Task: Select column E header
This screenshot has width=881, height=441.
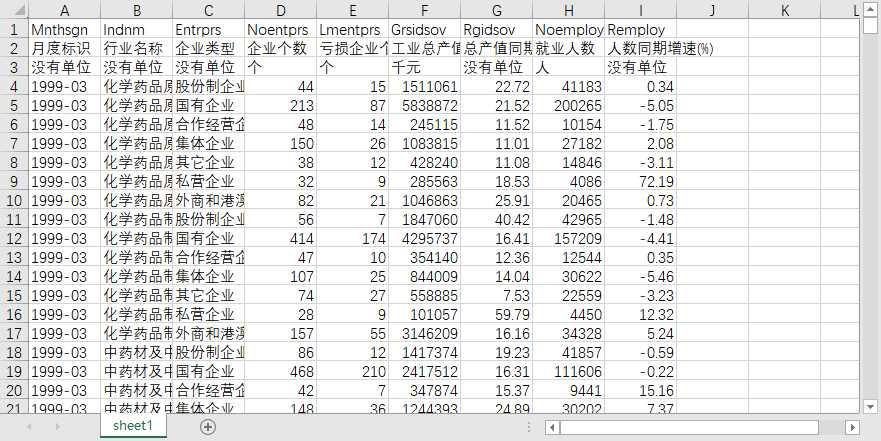Action: coord(352,10)
